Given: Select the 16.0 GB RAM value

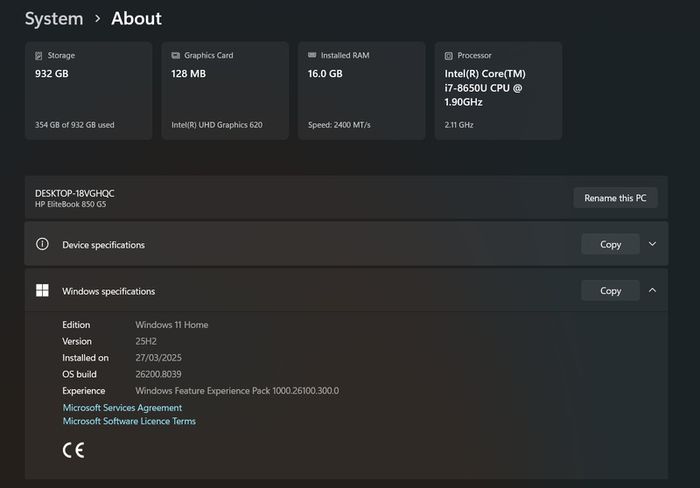Looking at the screenshot, I should 325,74.
